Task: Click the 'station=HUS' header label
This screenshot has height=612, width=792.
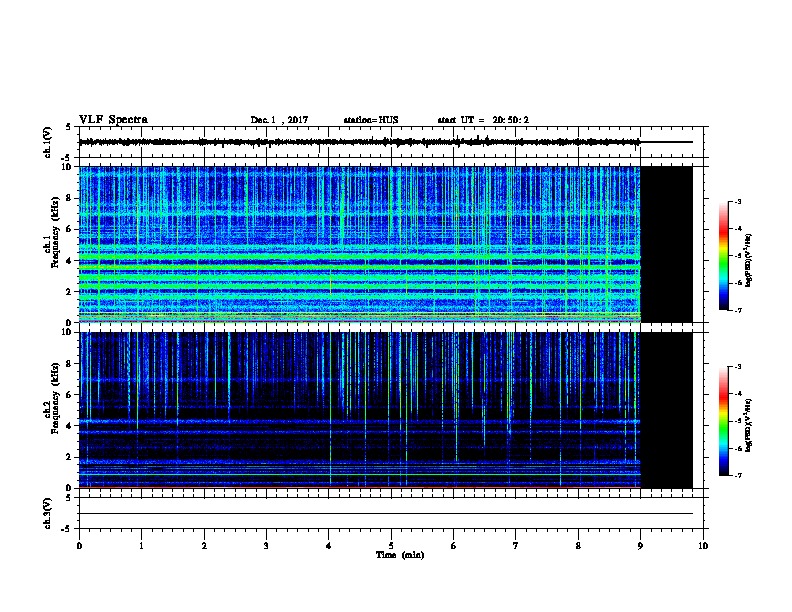Action: point(371,120)
